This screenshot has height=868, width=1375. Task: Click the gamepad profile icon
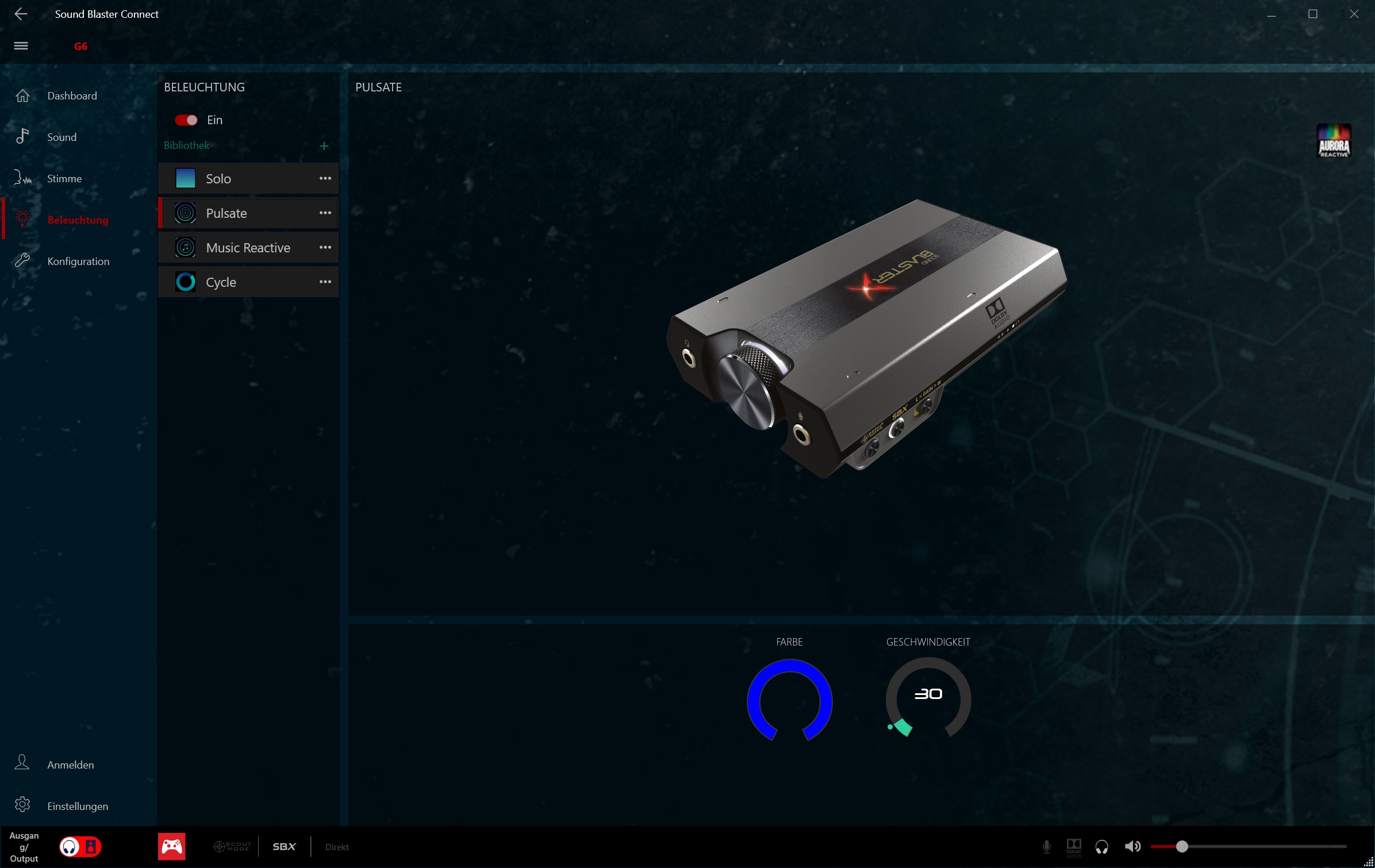(172, 846)
